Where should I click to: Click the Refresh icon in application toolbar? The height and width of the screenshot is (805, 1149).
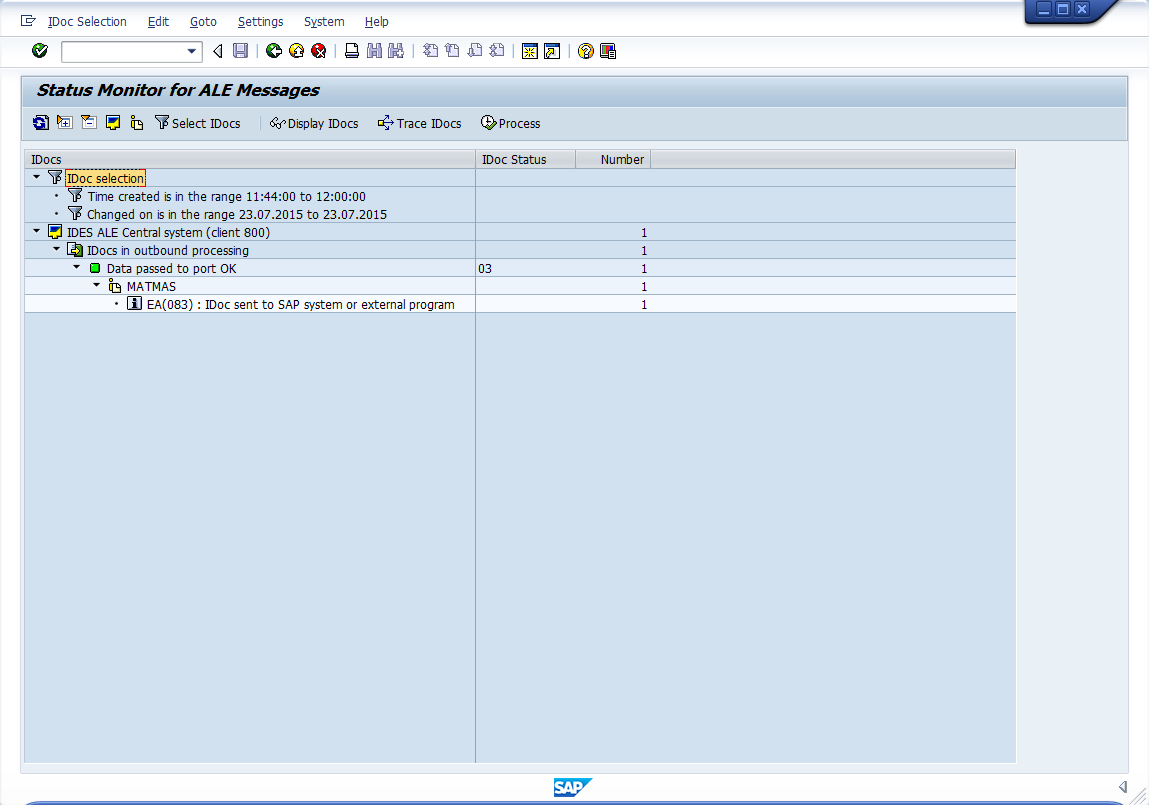coord(40,123)
